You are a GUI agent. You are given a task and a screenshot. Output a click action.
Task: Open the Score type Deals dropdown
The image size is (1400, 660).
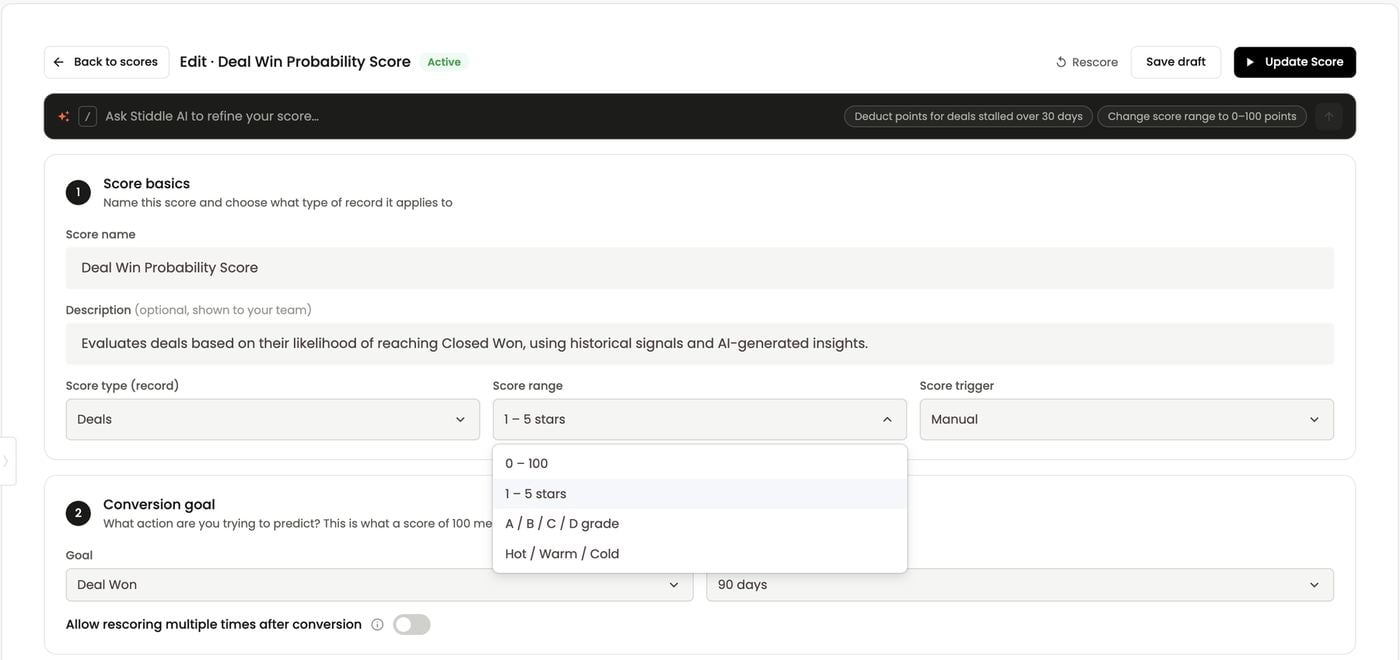pos(272,420)
